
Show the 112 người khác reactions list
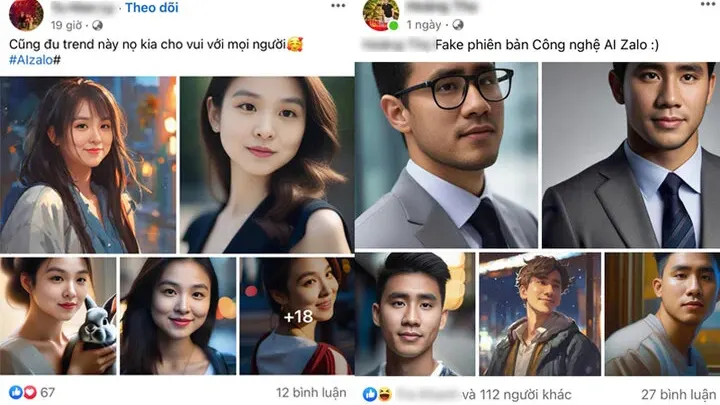(517, 394)
